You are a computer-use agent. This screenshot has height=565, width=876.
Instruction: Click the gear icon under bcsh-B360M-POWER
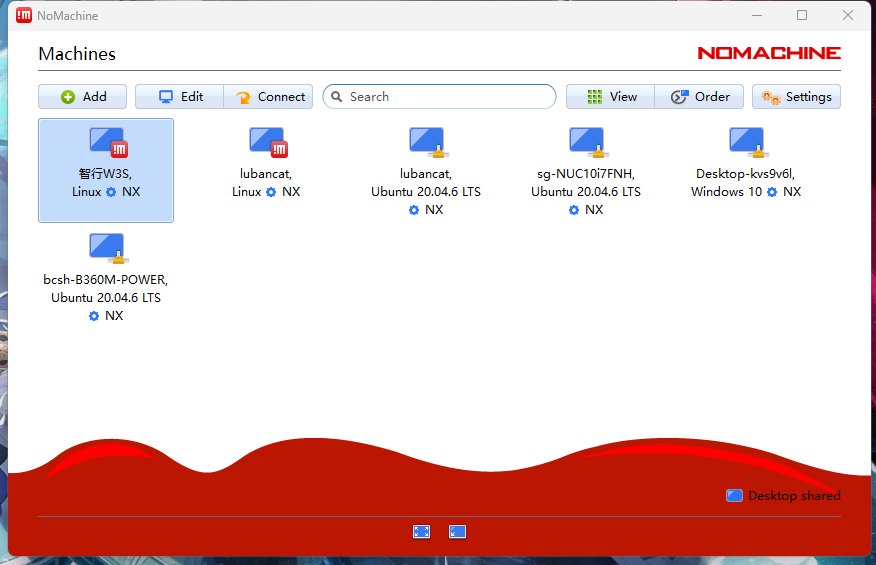(94, 316)
